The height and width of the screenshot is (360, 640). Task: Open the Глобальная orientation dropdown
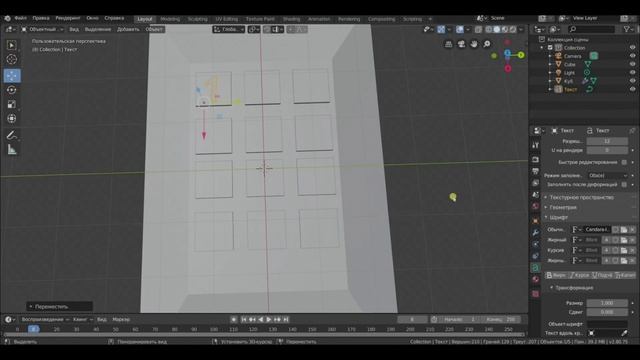click(229, 29)
